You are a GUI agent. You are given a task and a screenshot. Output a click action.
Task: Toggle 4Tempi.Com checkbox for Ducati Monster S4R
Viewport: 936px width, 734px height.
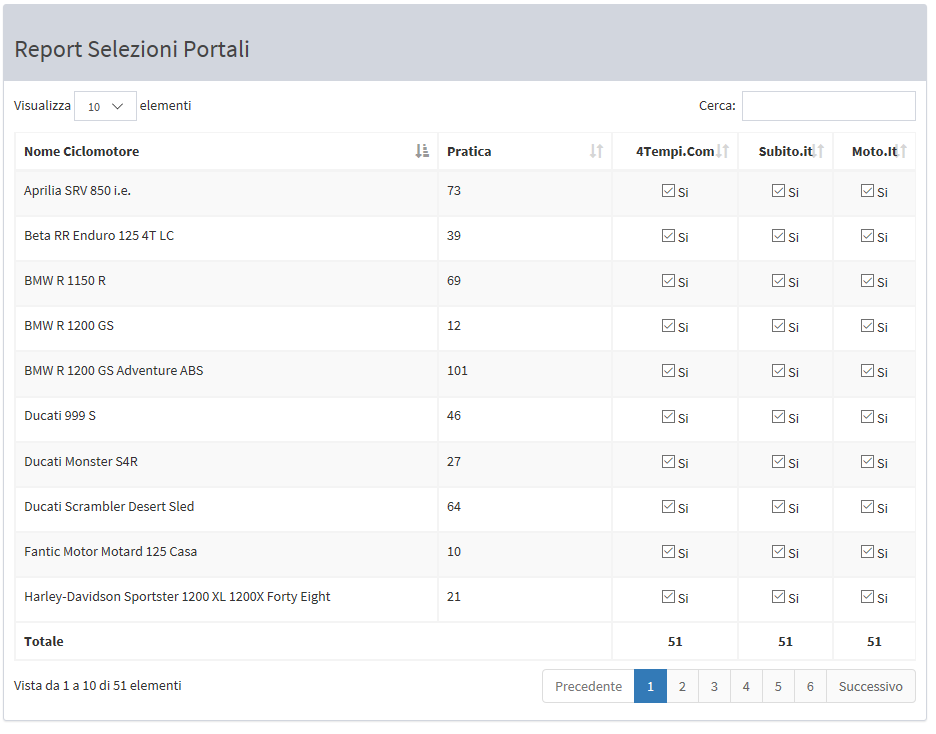click(x=668, y=462)
